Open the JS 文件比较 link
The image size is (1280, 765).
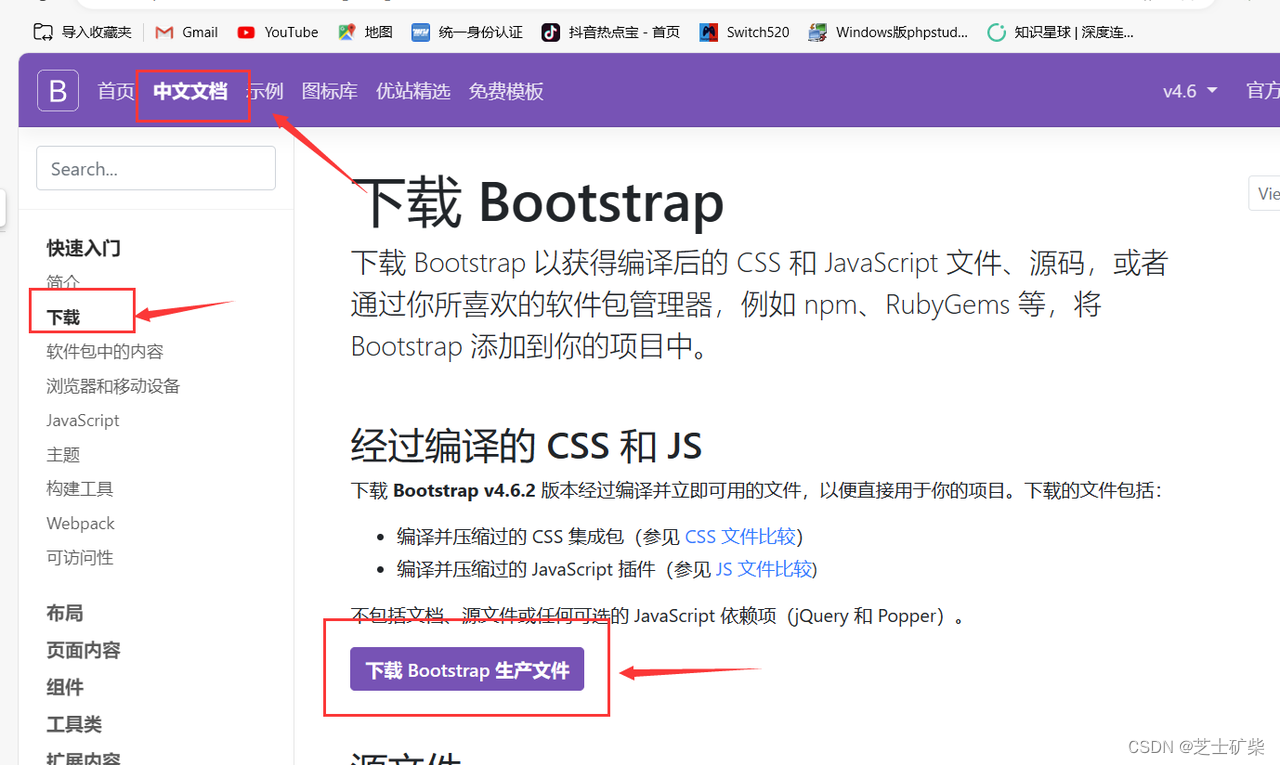click(x=763, y=569)
